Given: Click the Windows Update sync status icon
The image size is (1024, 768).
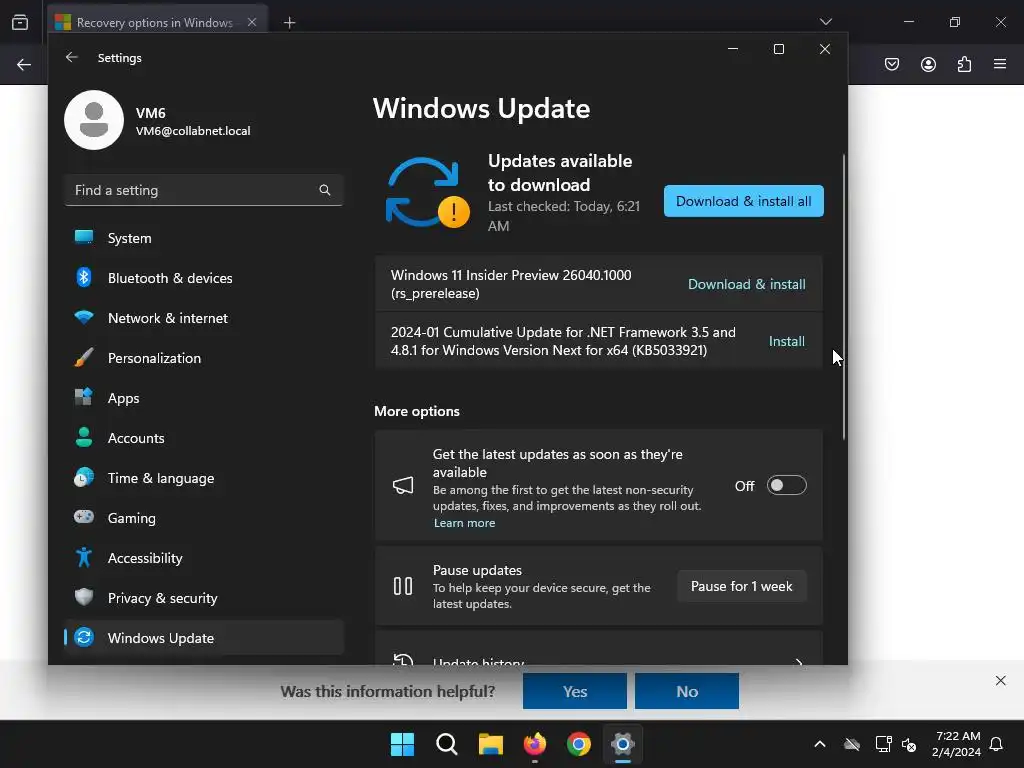Looking at the screenshot, I should [428, 193].
